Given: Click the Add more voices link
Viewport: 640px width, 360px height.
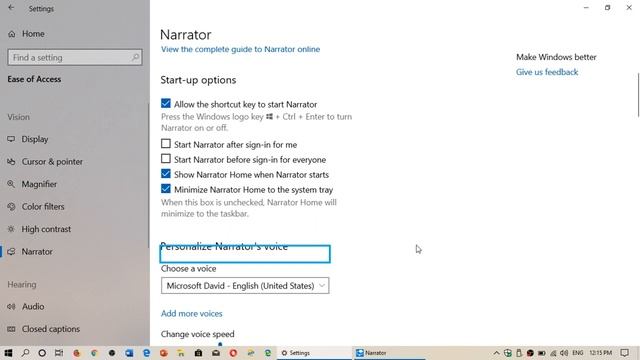Looking at the screenshot, I should click(191, 313).
